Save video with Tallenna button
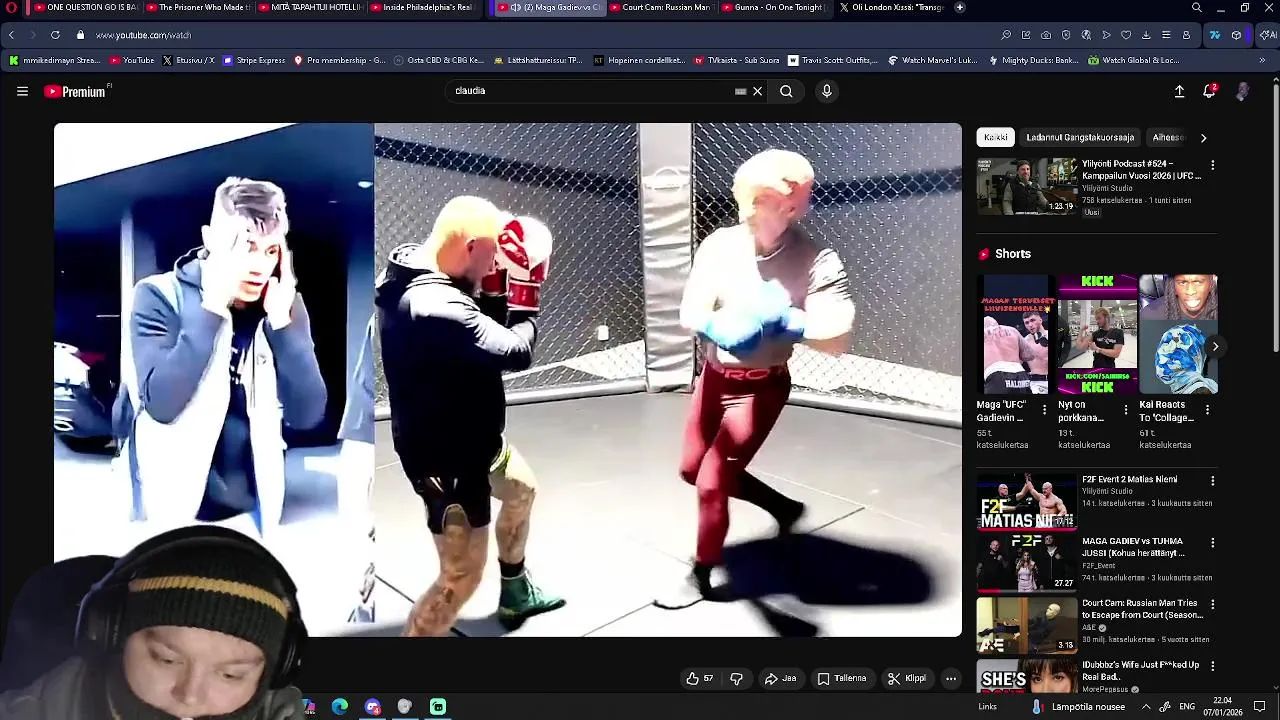Image resolution: width=1280 pixels, height=720 pixels. [x=842, y=678]
